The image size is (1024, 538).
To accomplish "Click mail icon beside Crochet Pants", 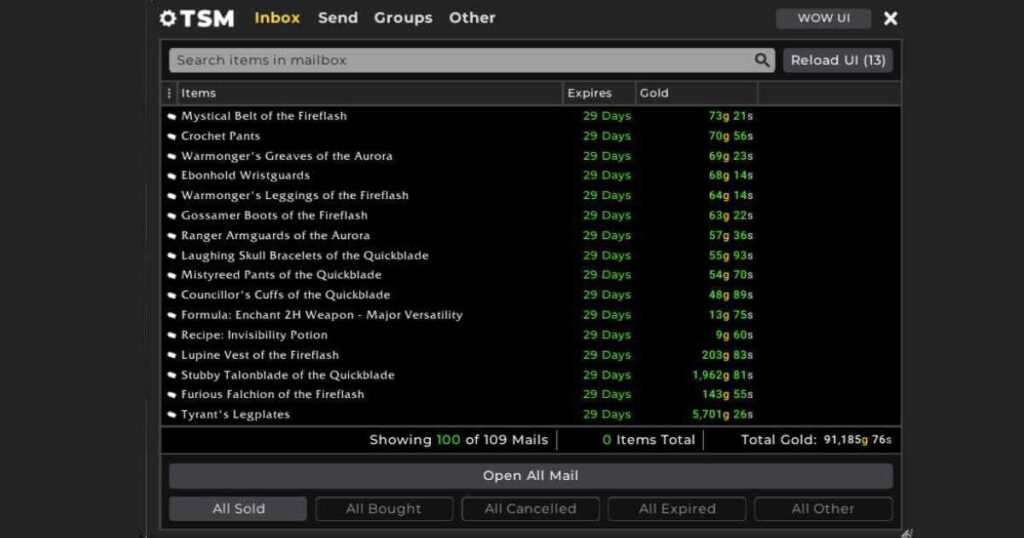I will 171,137.
